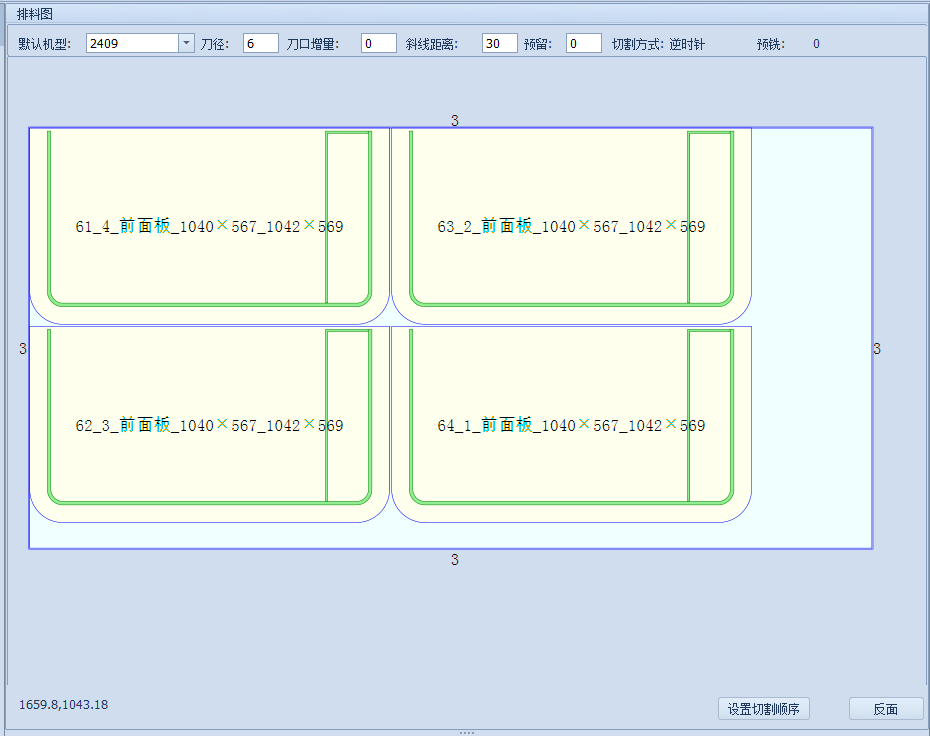Open the 默认机型 dropdown arrow
Viewport: 930px width, 736px height.
pos(186,43)
